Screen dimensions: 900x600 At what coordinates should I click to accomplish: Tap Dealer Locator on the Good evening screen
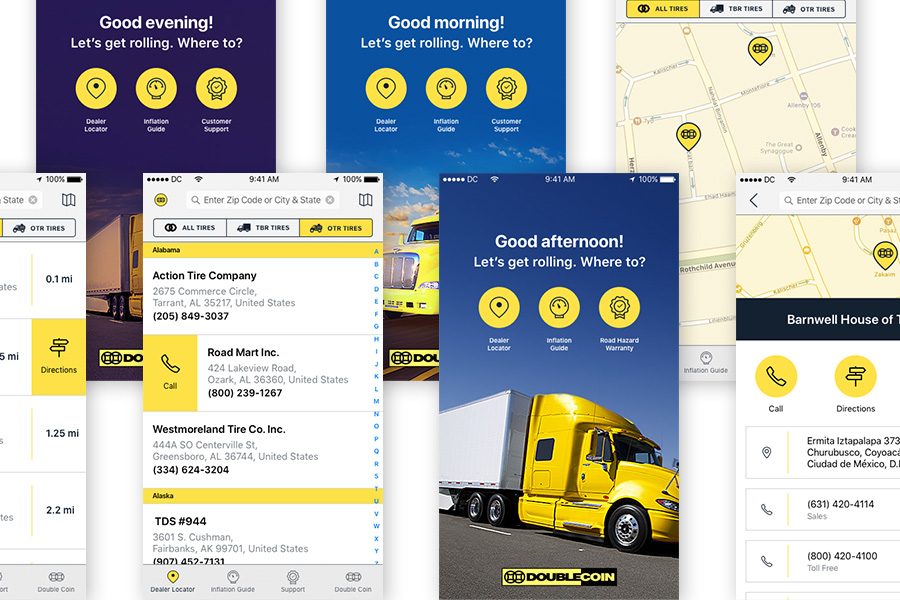click(x=96, y=88)
